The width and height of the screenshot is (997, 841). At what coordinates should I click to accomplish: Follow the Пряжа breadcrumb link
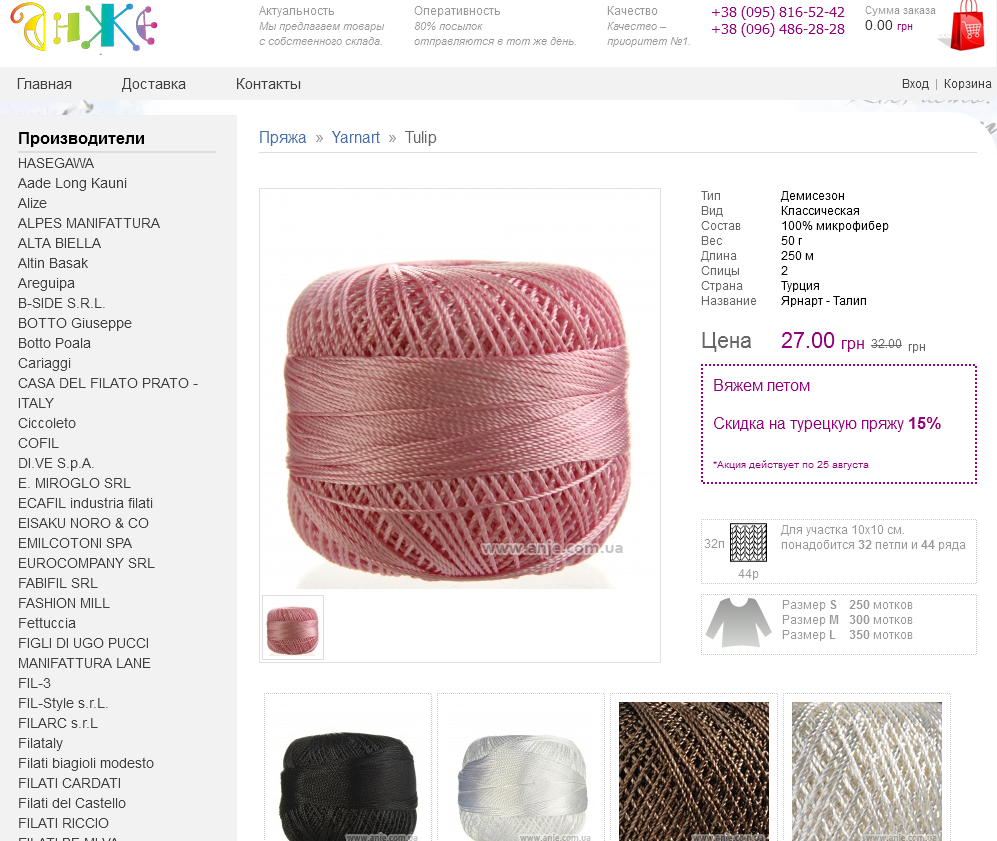click(282, 137)
